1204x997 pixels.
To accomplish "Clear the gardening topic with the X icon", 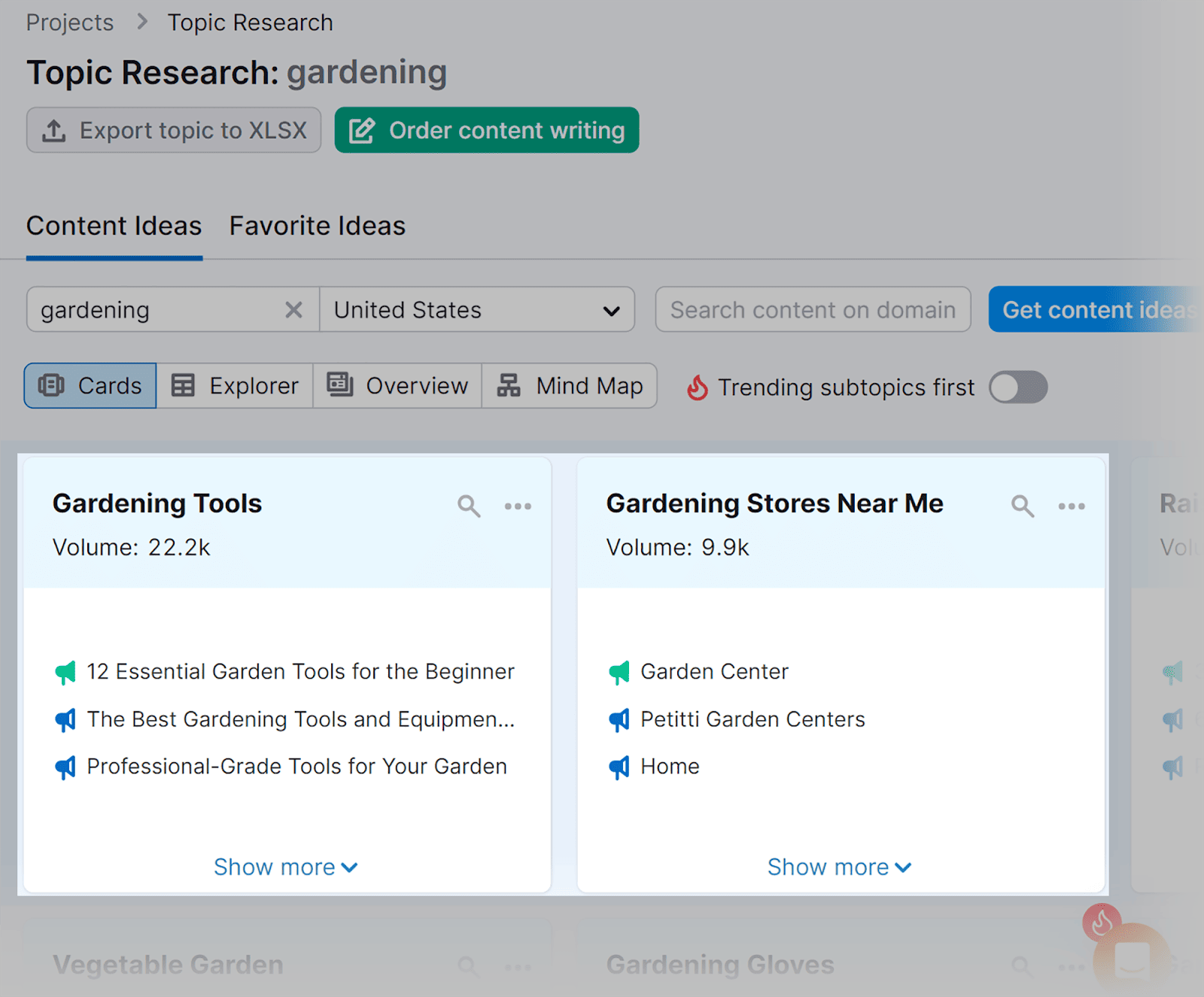I will (293, 310).
